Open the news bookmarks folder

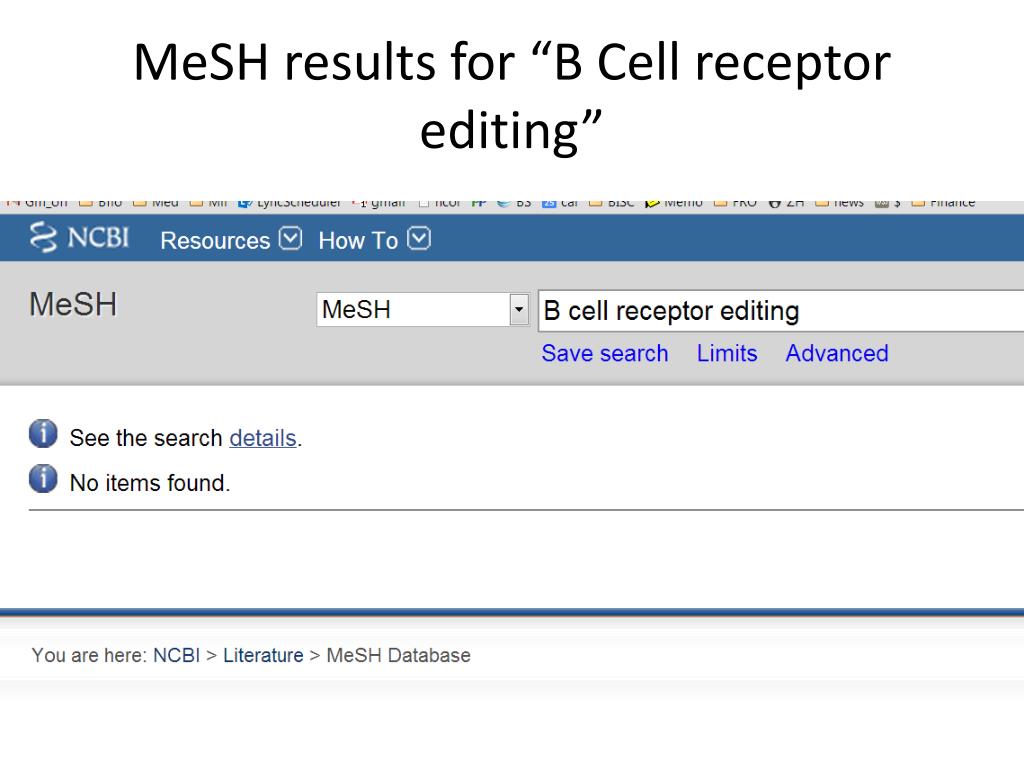840,204
